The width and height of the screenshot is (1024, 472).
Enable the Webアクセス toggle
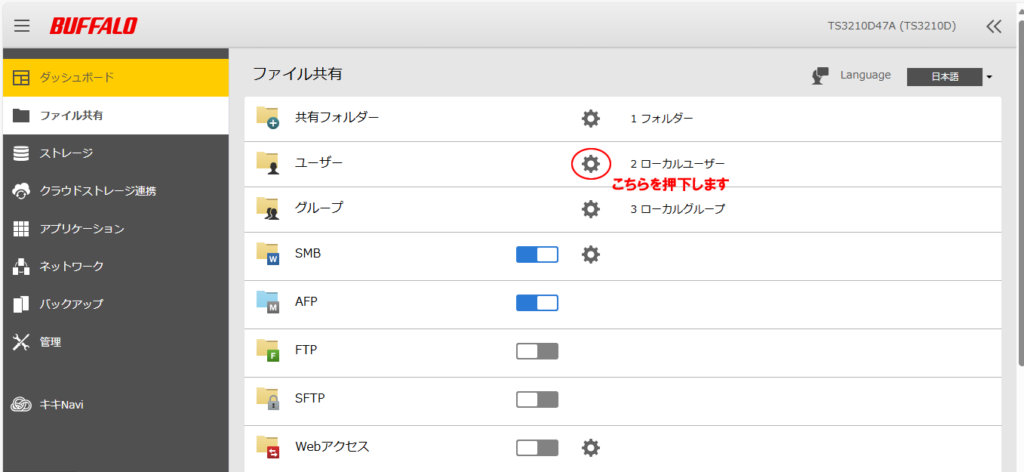click(x=537, y=448)
